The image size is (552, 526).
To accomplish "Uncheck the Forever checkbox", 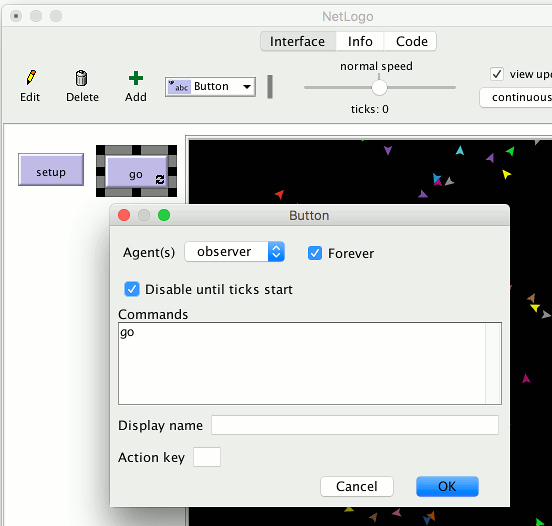I will [315, 253].
